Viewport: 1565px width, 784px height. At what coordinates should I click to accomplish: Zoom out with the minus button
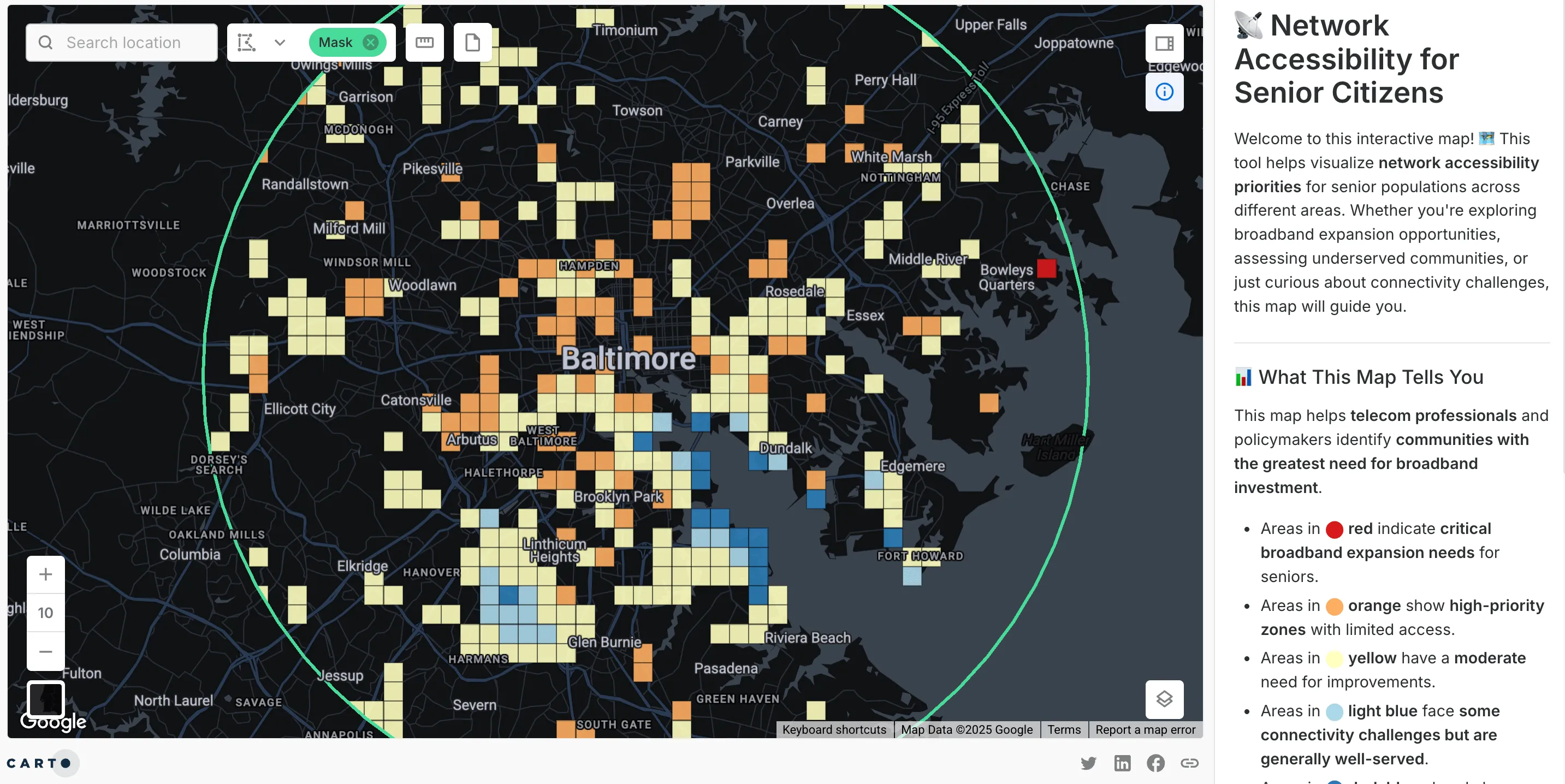[x=45, y=652]
